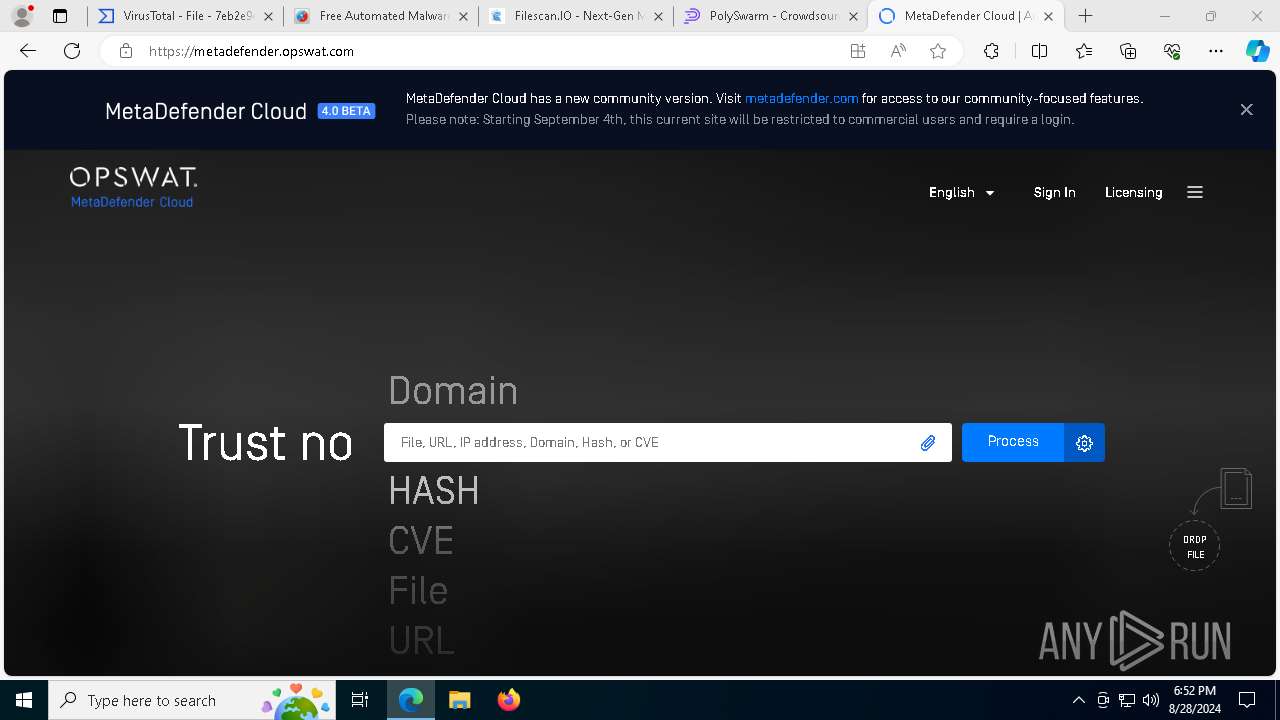Open Edge Settings and more menu
1280x720 pixels.
[1216, 51]
